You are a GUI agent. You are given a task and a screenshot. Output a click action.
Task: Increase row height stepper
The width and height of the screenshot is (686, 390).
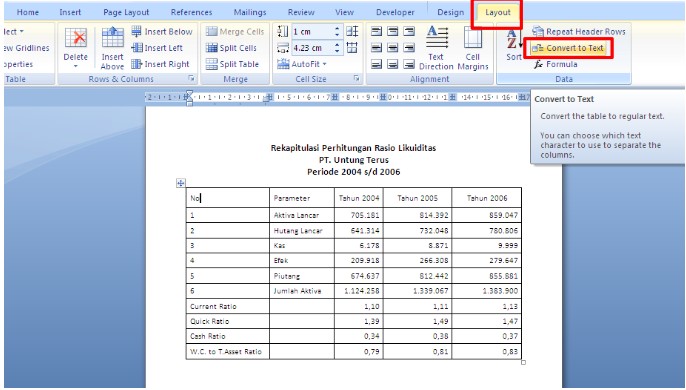337,29
